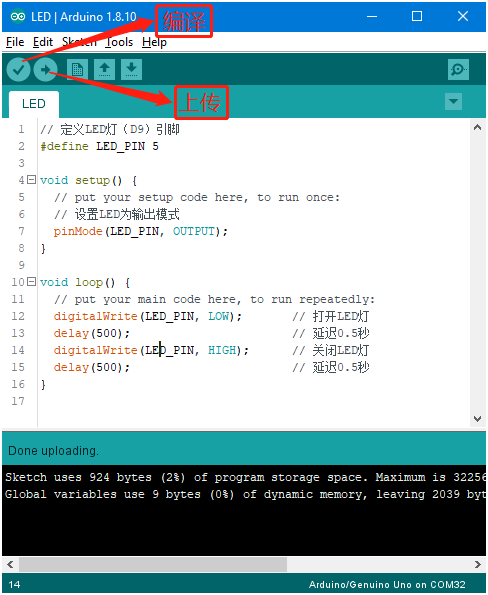The width and height of the screenshot is (488, 595).
Task: Click the '#define LED_PIN 5' line
Action: [99, 146]
